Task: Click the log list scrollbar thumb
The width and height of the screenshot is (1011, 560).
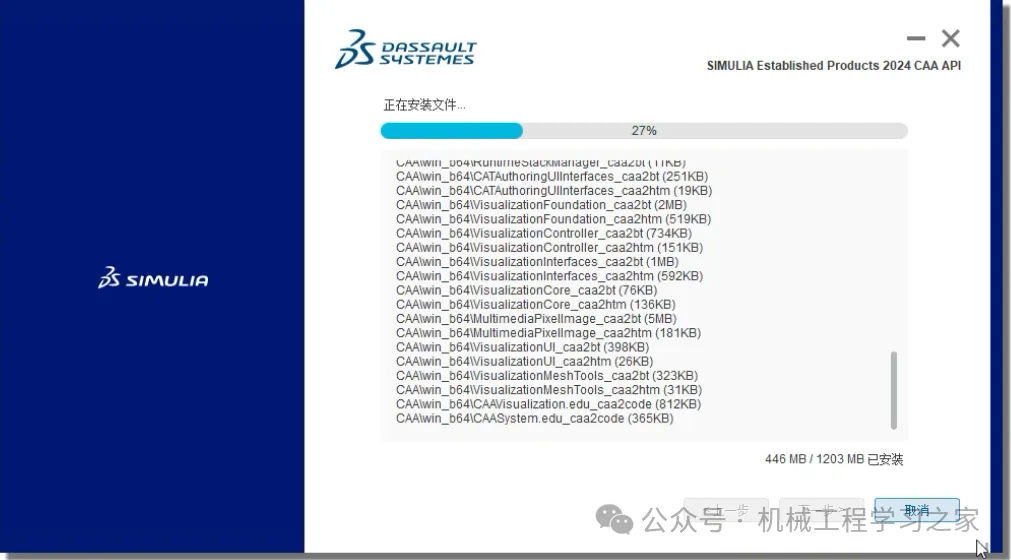Action: [x=894, y=390]
